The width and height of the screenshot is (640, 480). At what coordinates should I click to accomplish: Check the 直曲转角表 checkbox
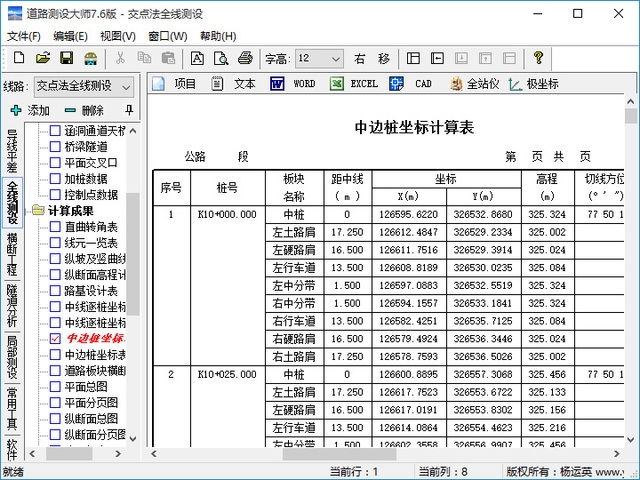pyautogui.click(x=56, y=227)
